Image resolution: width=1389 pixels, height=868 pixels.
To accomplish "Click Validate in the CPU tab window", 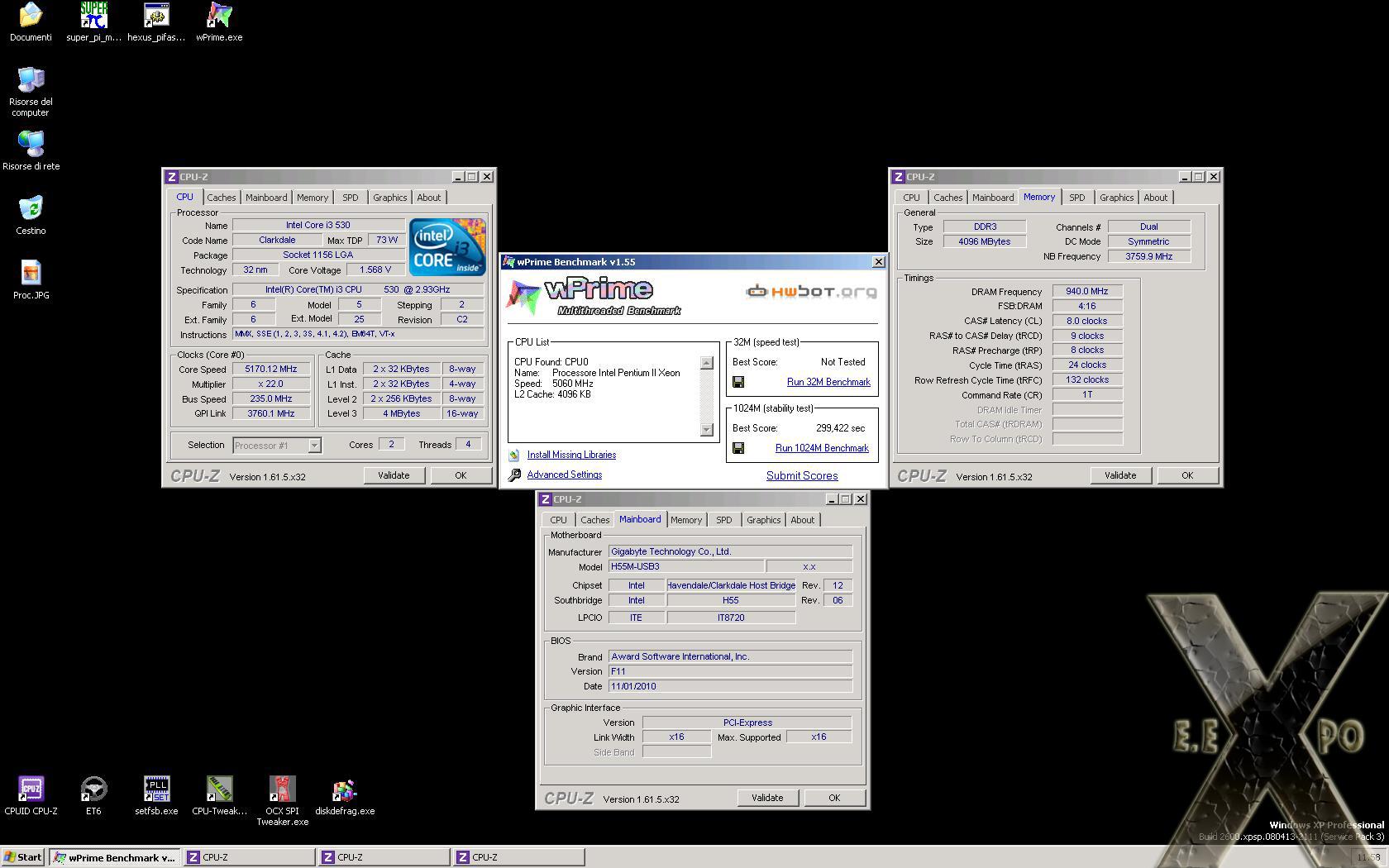I will pos(394,475).
